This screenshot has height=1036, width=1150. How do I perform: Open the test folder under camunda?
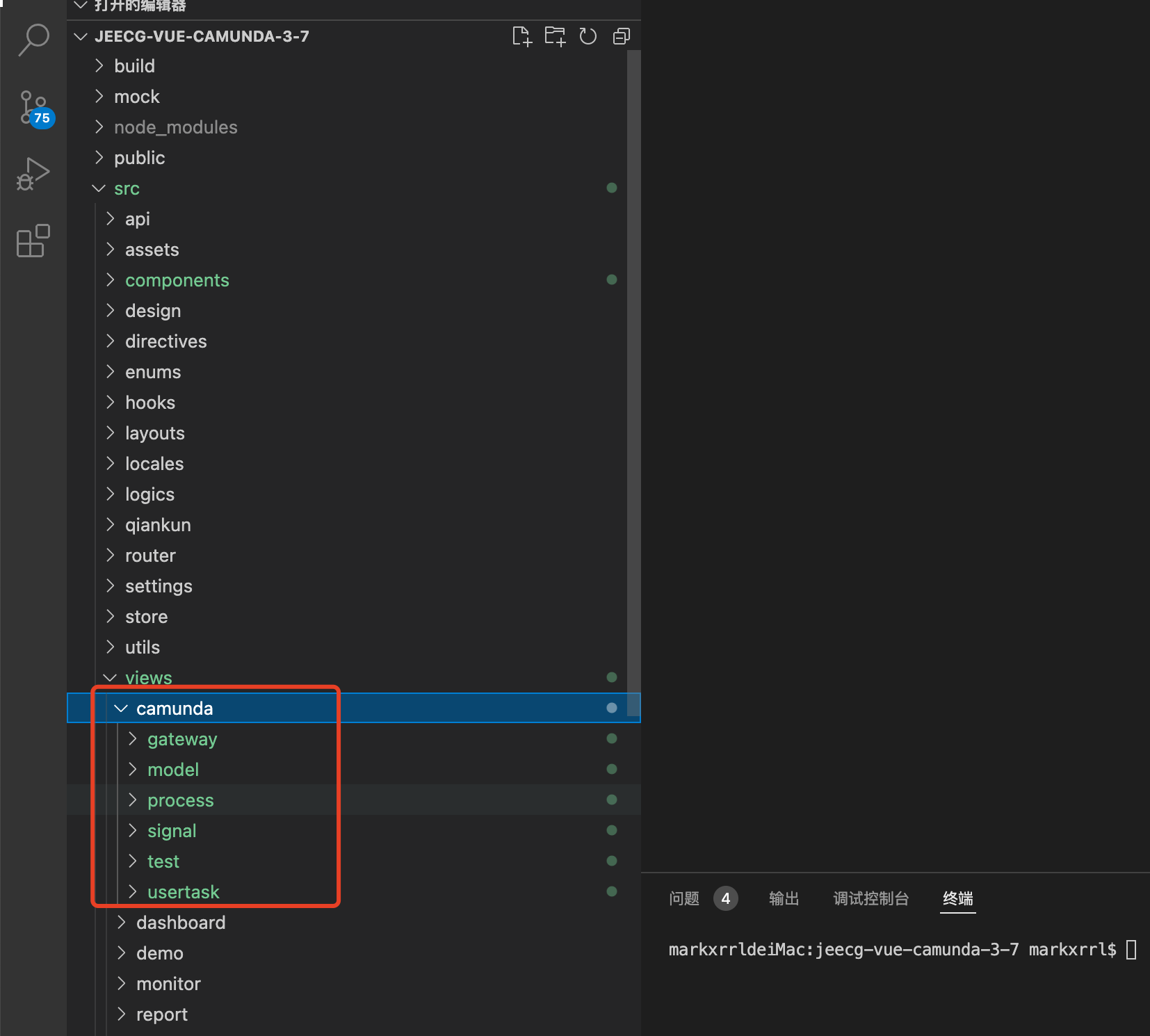pos(353,861)
